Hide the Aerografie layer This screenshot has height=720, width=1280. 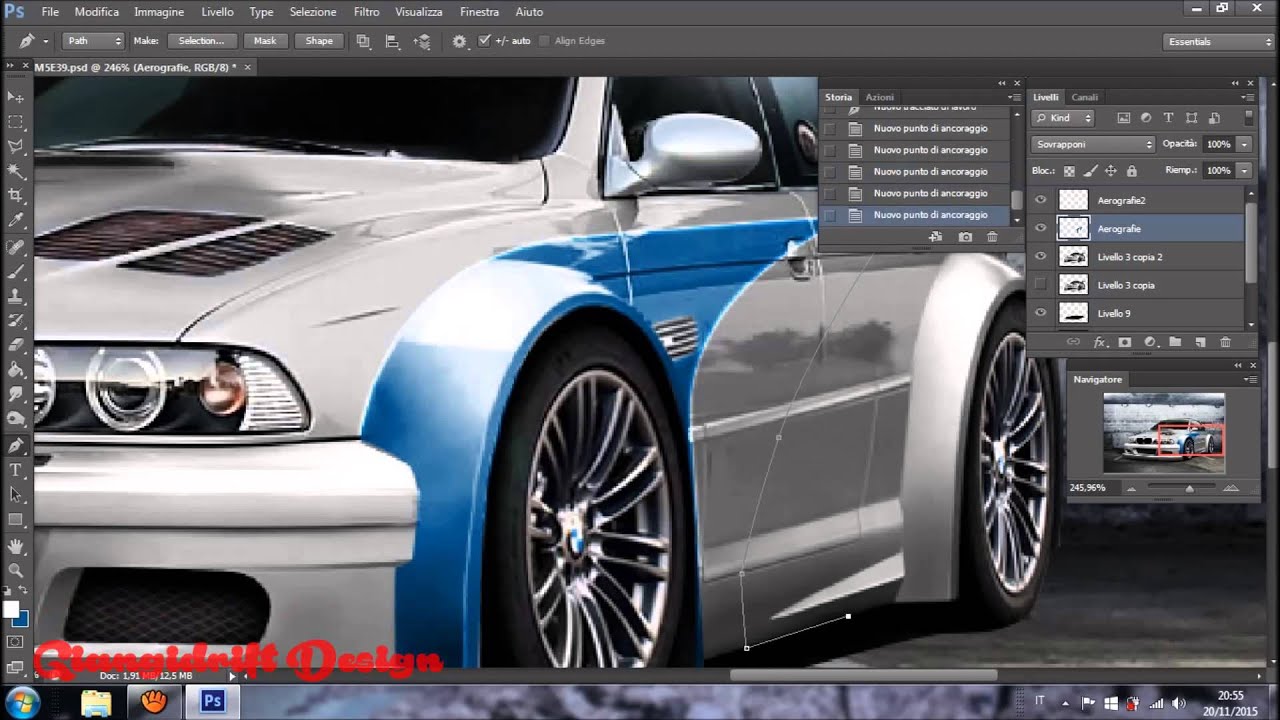click(1041, 228)
